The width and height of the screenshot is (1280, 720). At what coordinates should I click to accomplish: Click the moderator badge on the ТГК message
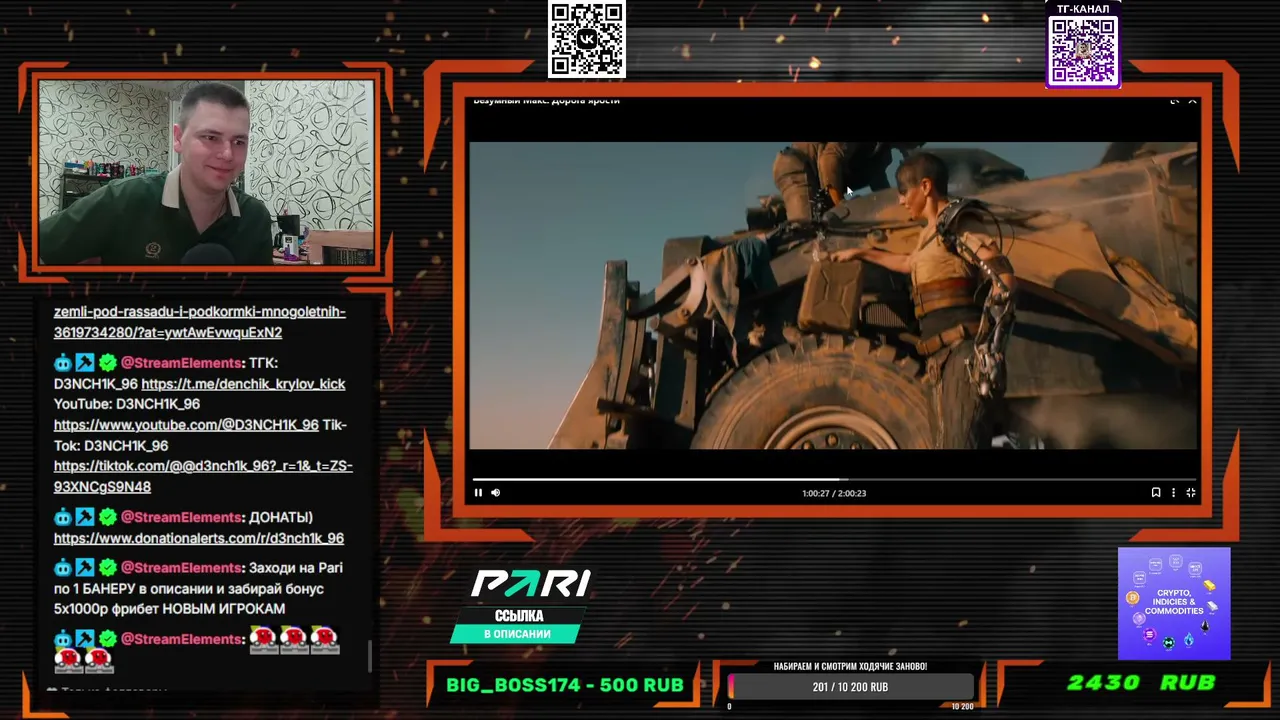coord(85,363)
